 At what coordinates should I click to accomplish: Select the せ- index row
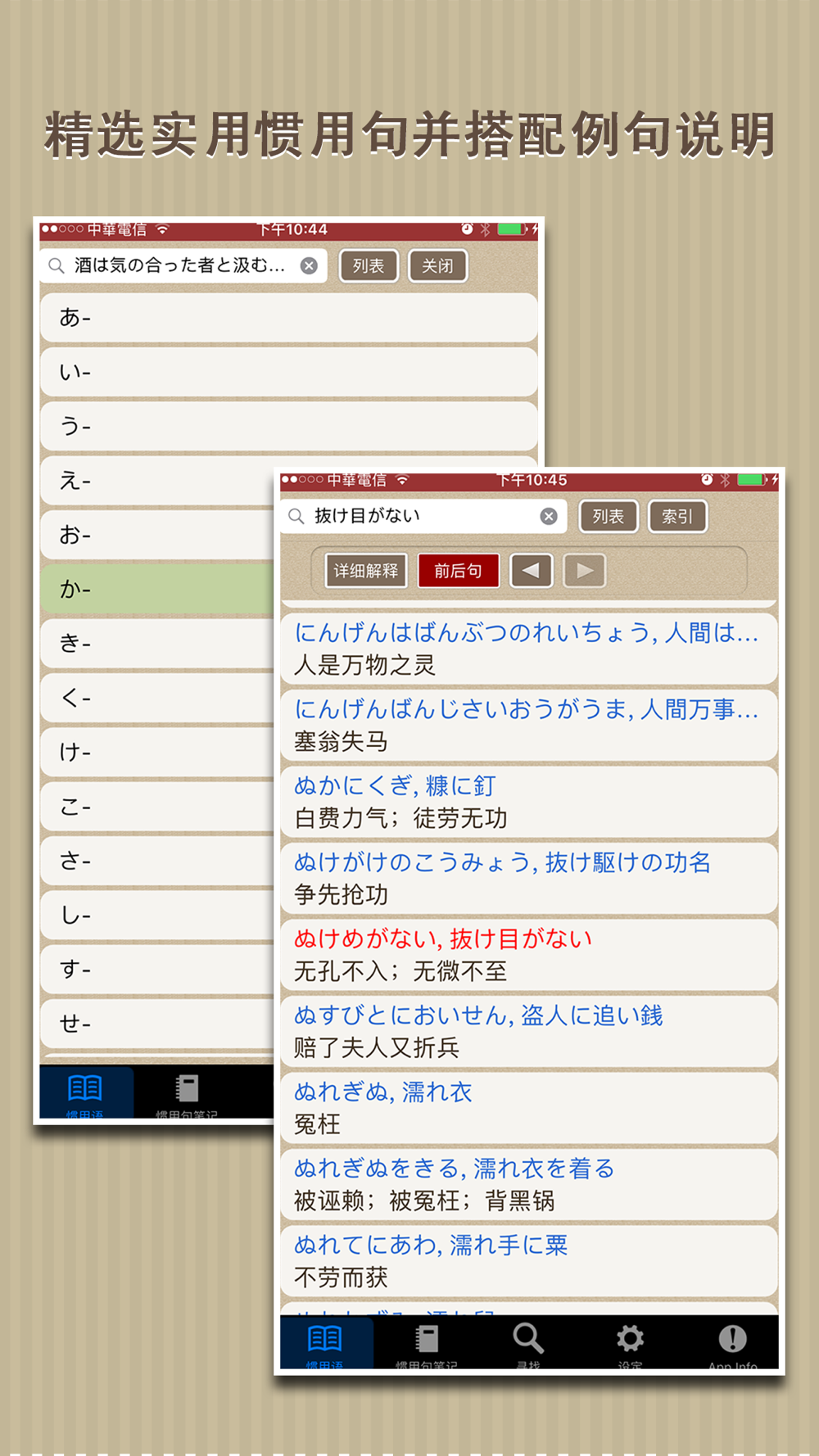(x=157, y=1024)
